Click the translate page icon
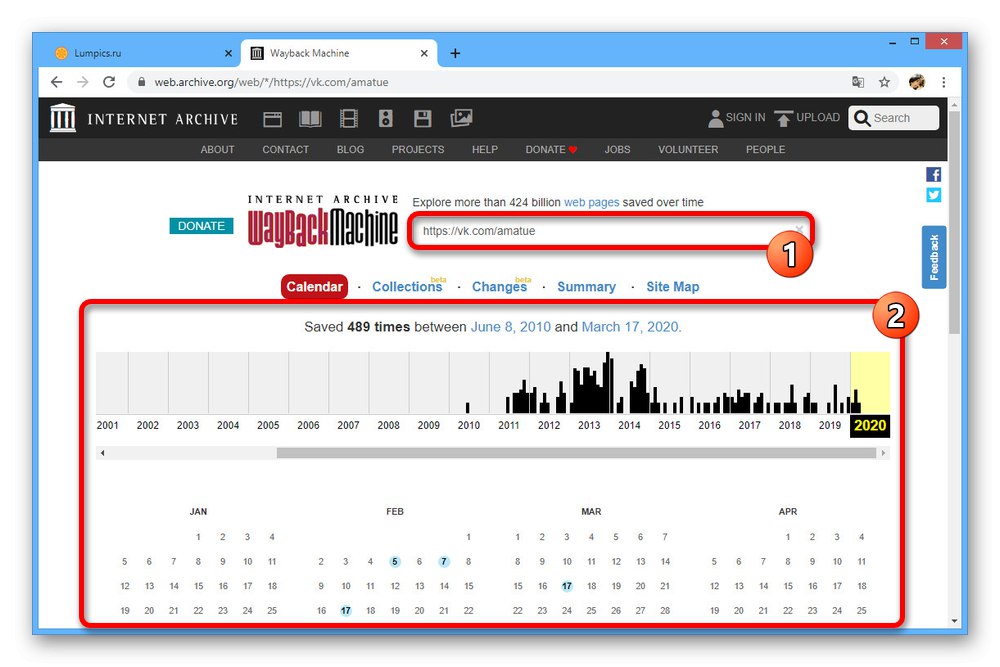 pyautogui.click(x=858, y=82)
